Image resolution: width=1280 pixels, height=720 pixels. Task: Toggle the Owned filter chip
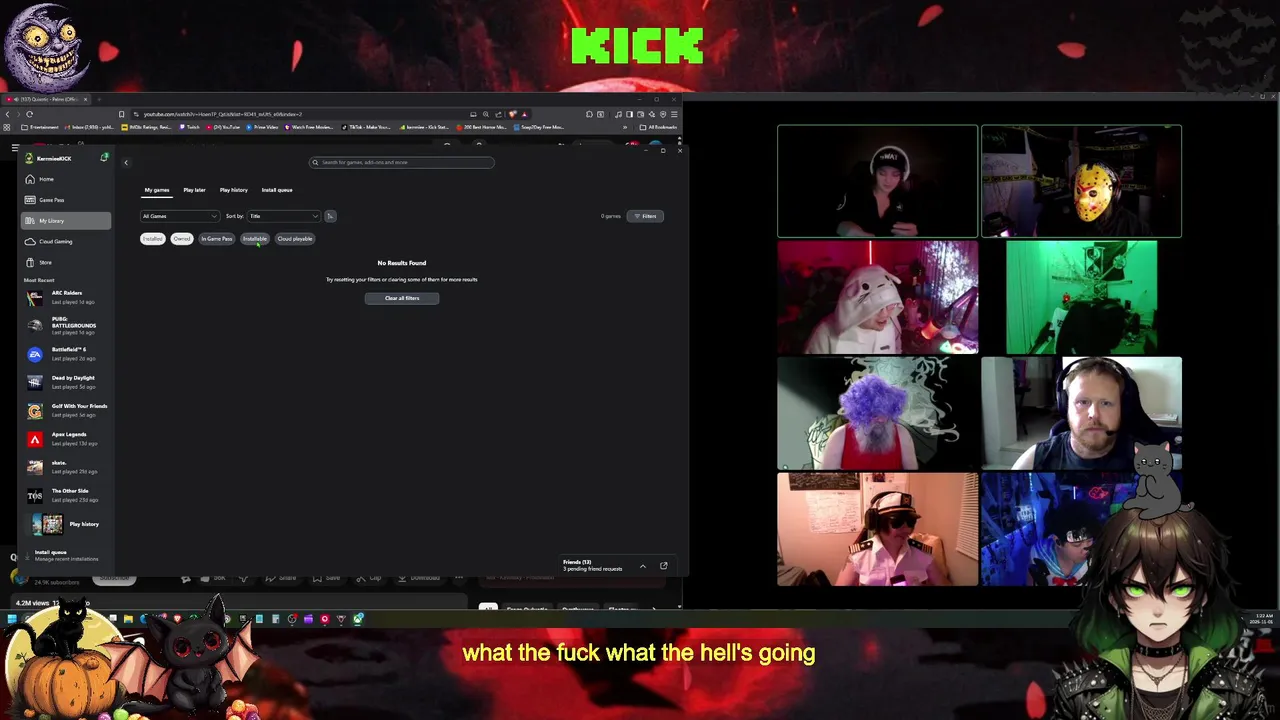click(x=181, y=239)
